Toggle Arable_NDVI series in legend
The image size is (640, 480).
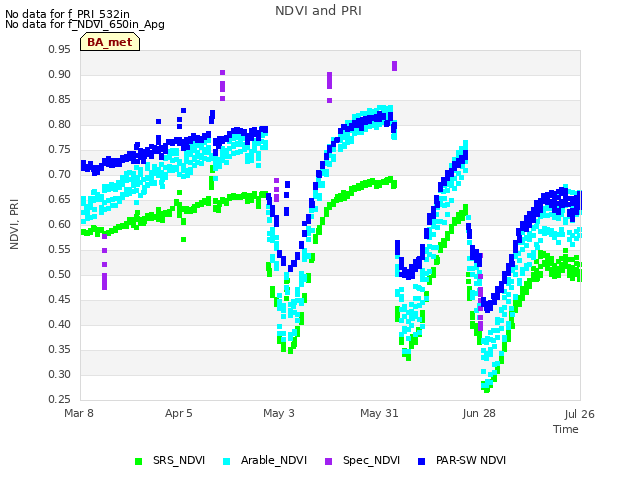coord(265,460)
